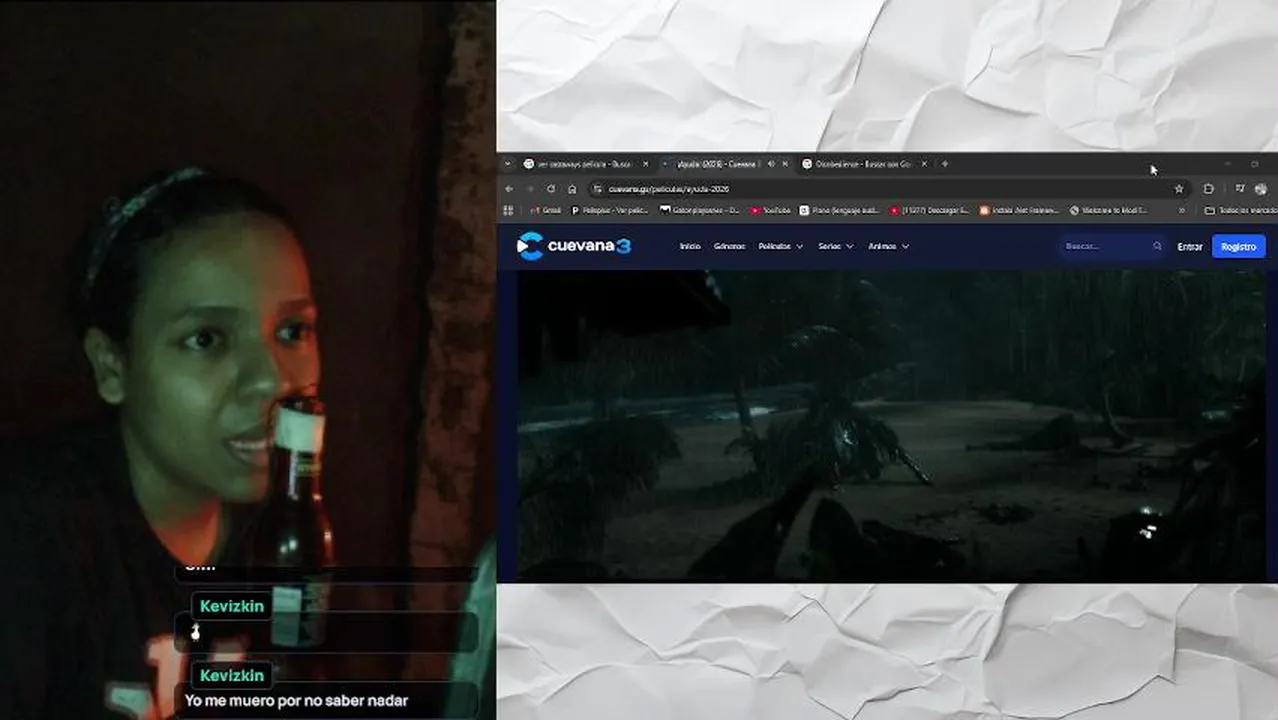Viewport: 1278px width, 720px height.
Task: Expand the Películas dropdown
Action: [x=780, y=246]
